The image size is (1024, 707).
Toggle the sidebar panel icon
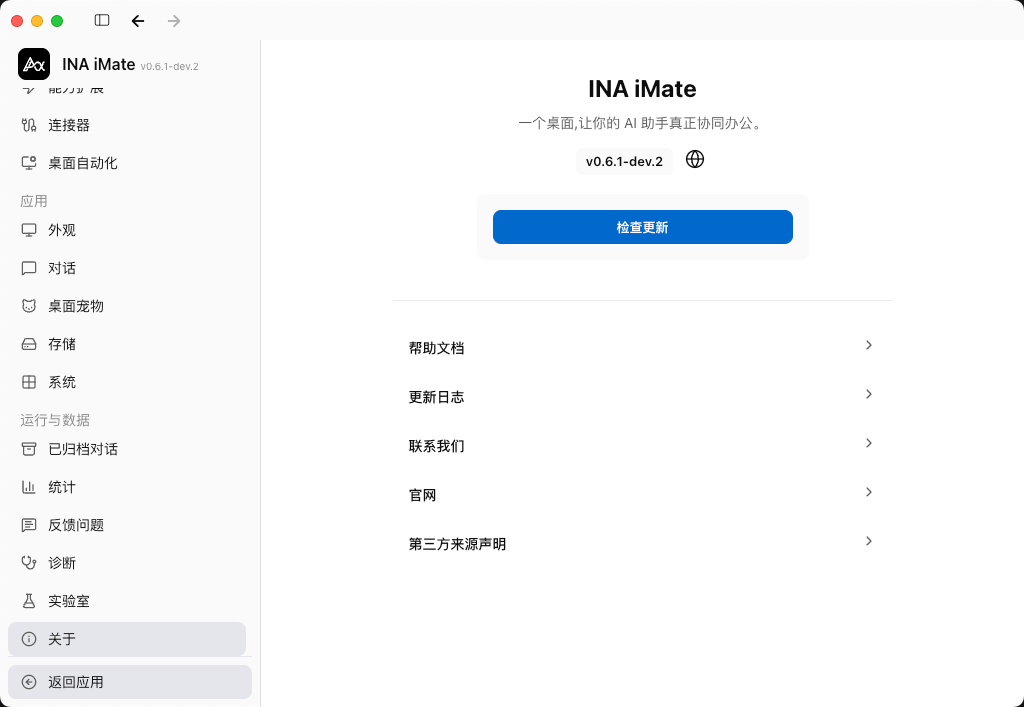[102, 20]
